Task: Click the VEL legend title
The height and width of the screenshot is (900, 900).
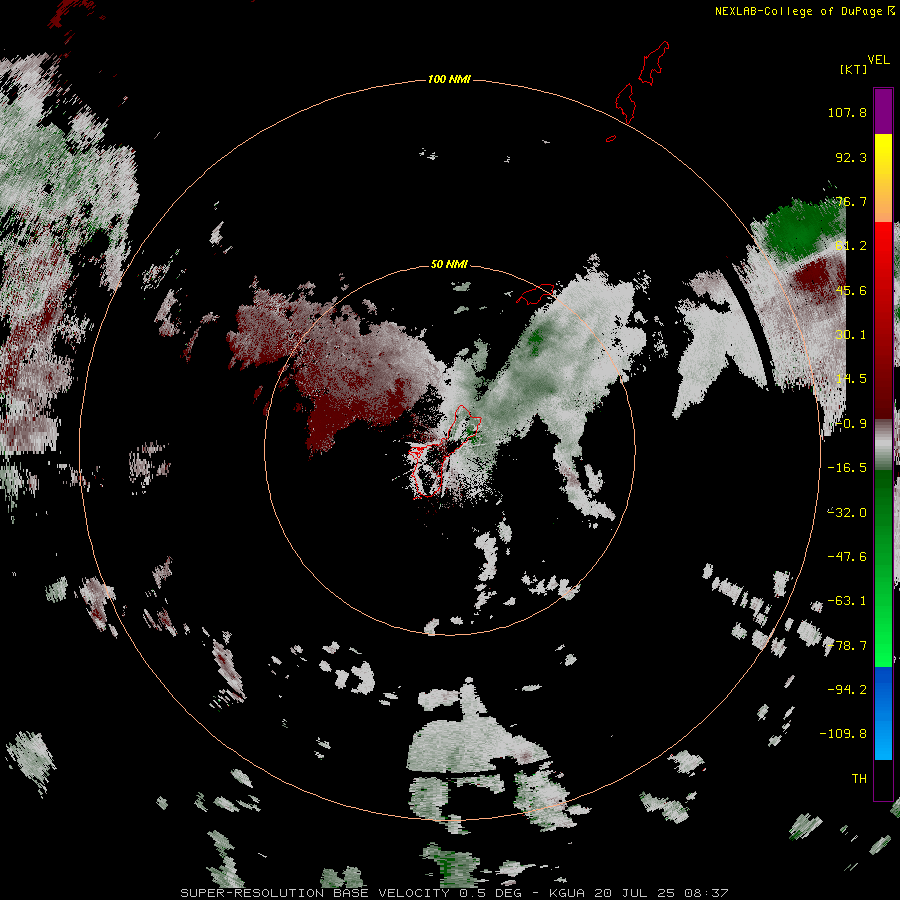Action: (878, 60)
